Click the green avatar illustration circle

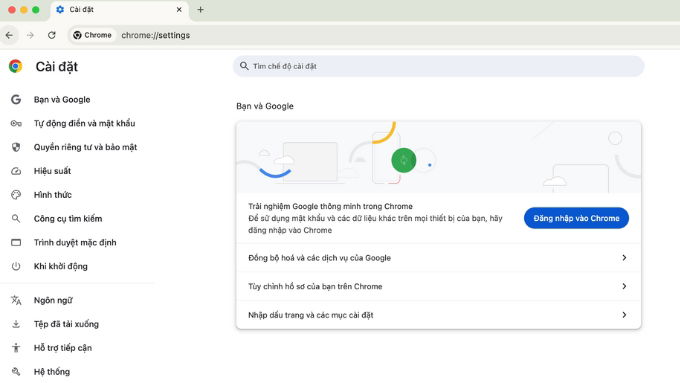click(404, 160)
